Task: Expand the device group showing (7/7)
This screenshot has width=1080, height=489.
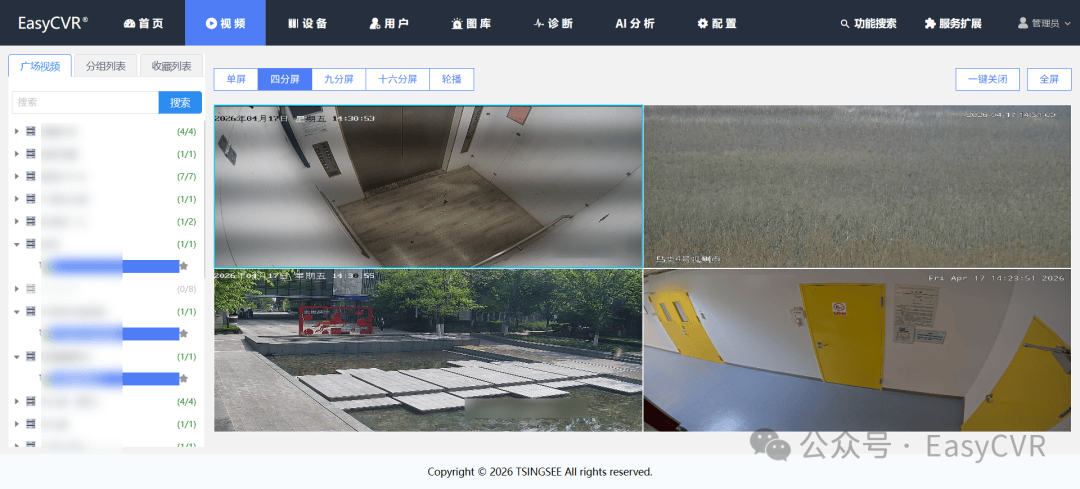Action: [17, 176]
